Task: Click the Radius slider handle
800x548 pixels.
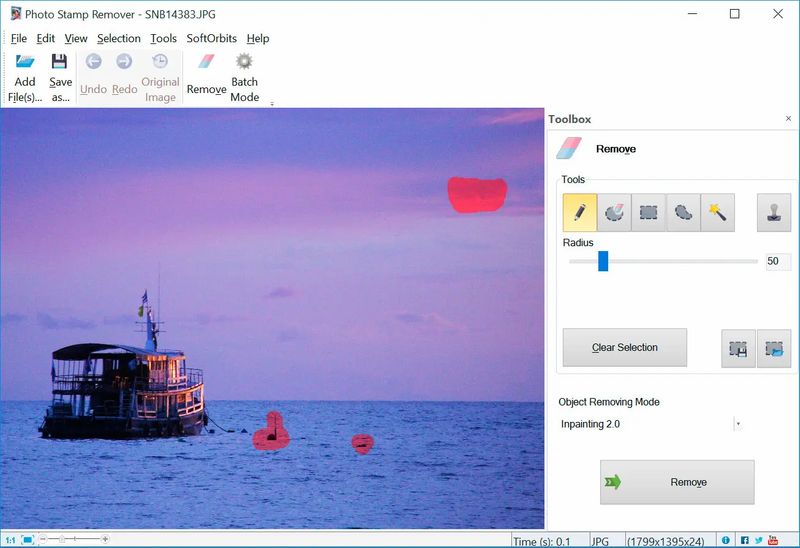Action: (603, 261)
